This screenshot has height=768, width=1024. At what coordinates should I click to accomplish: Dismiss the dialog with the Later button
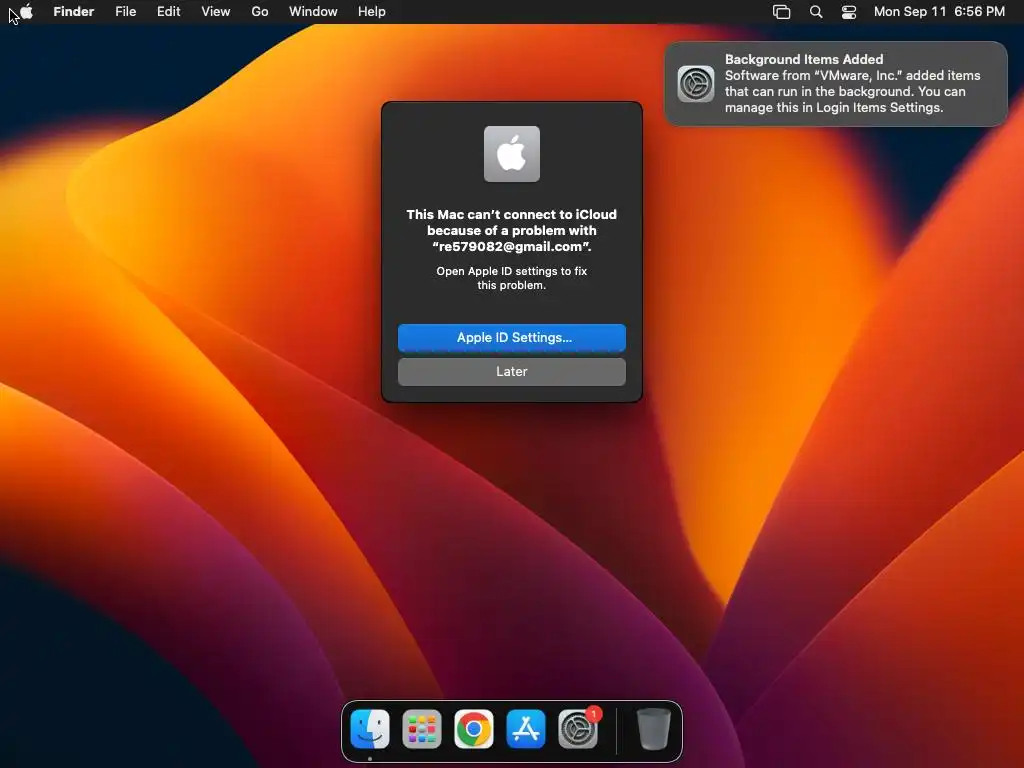(x=512, y=372)
